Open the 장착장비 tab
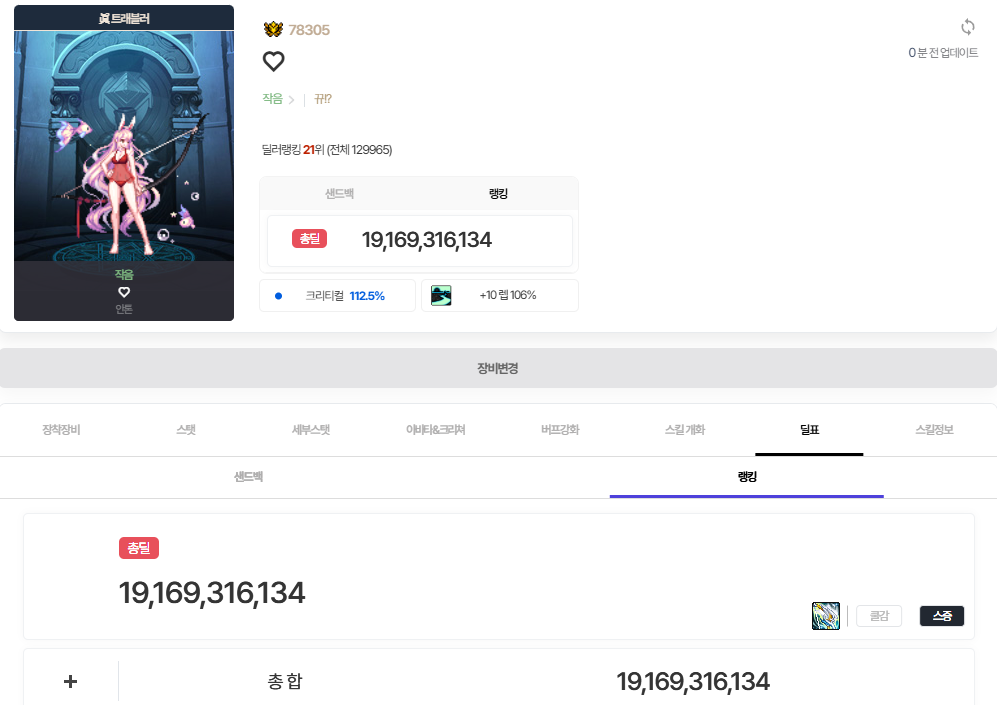Screen dimensions: 997x705 coord(62,430)
